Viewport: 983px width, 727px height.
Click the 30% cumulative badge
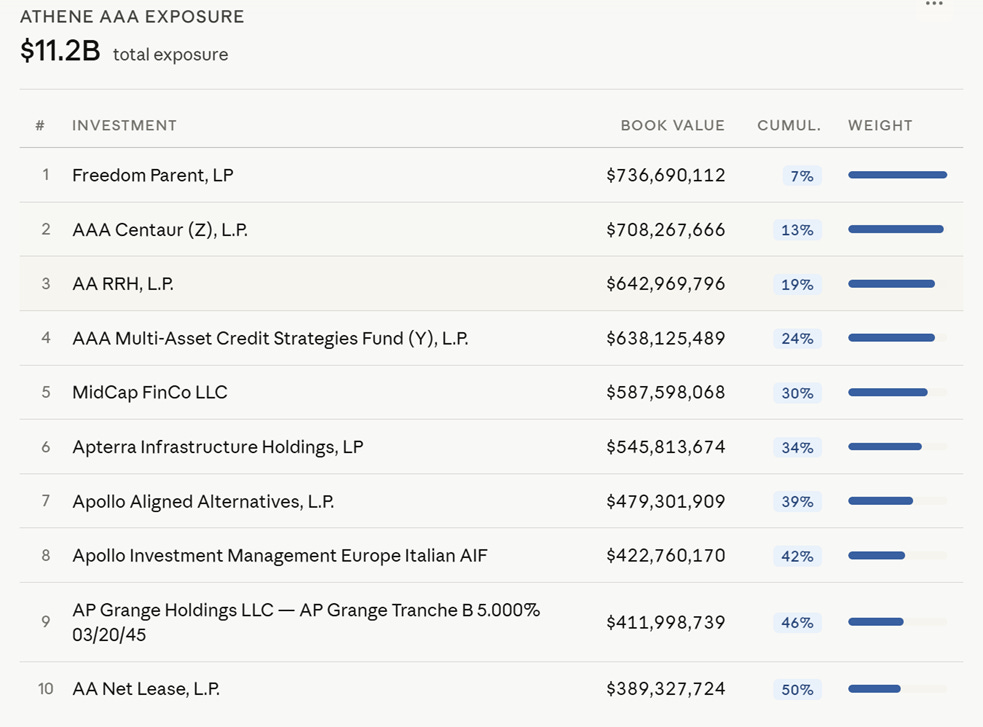point(797,393)
